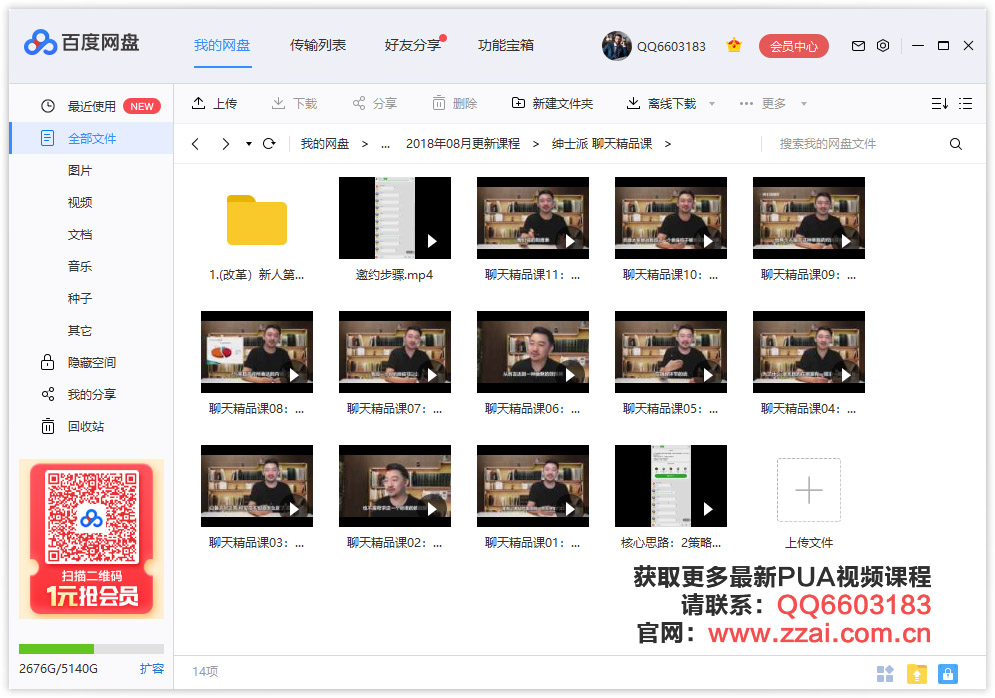
Task: Click 绅士派 聊天精品课 in breadcrumb
Action: point(602,144)
